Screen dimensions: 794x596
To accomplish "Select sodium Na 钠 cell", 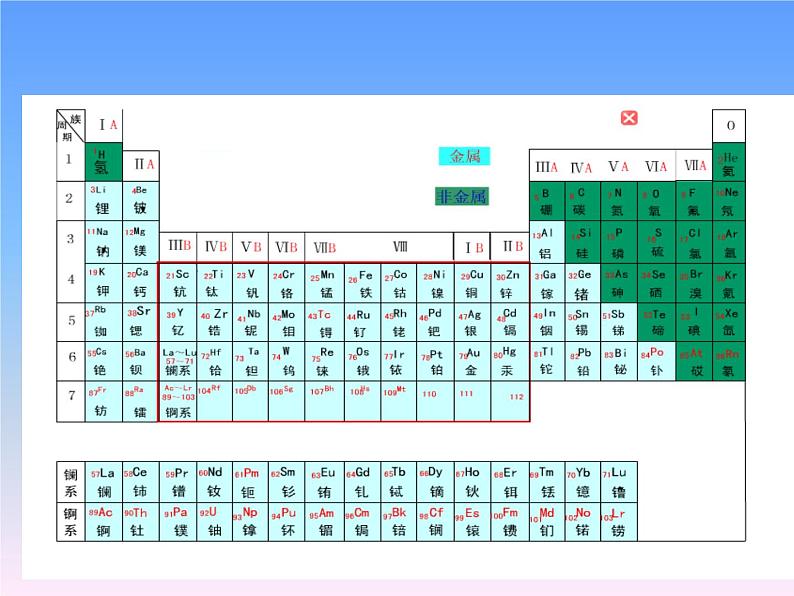I will 104,242.
